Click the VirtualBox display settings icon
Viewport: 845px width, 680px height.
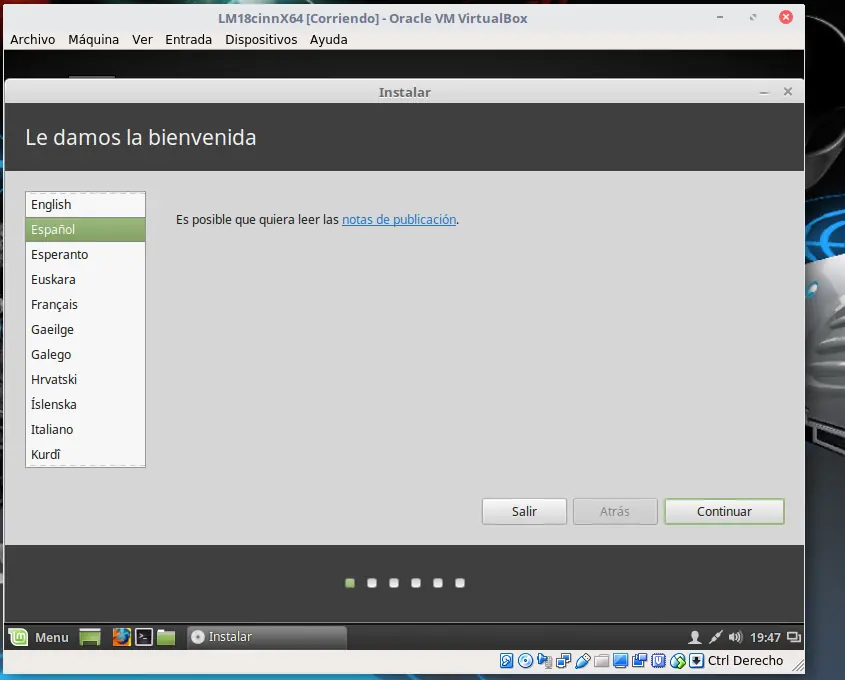[x=620, y=661]
